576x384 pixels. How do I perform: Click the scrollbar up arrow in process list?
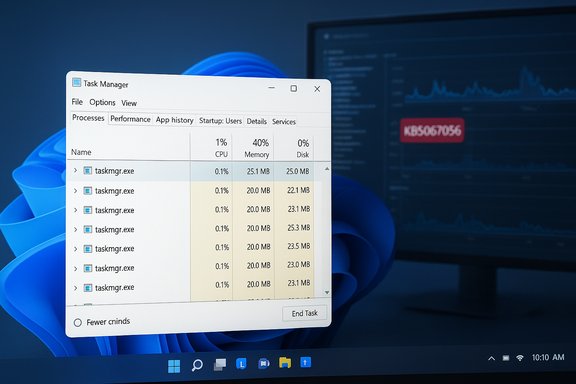point(327,169)
